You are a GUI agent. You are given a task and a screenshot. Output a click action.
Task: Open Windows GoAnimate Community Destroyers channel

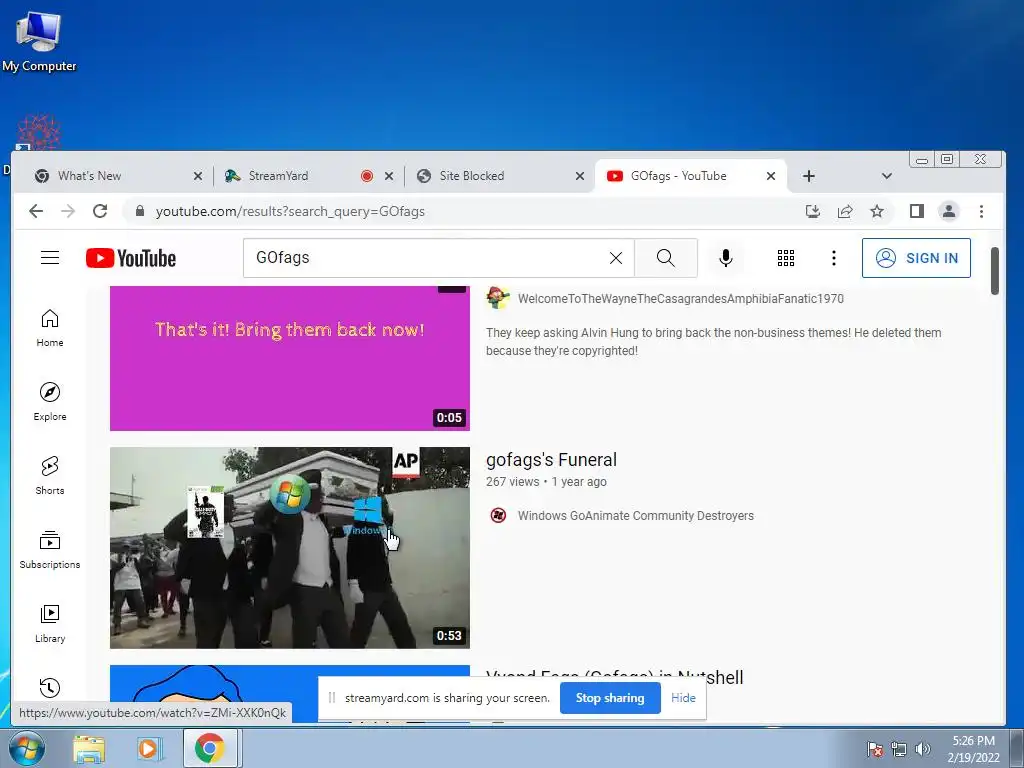coord(635,515)
